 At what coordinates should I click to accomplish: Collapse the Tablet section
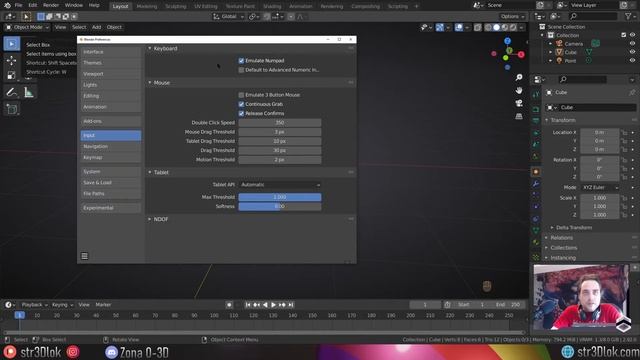(150, 172)
